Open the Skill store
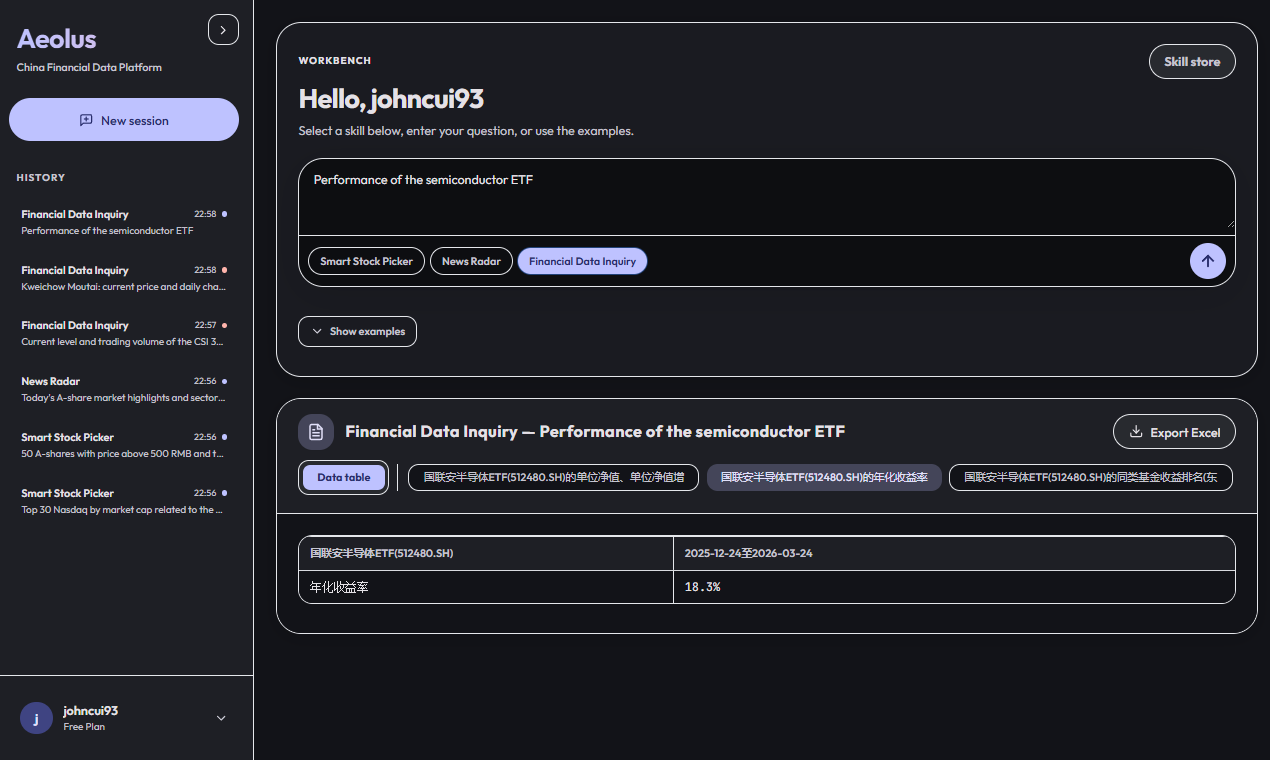 pos(1192,61)
